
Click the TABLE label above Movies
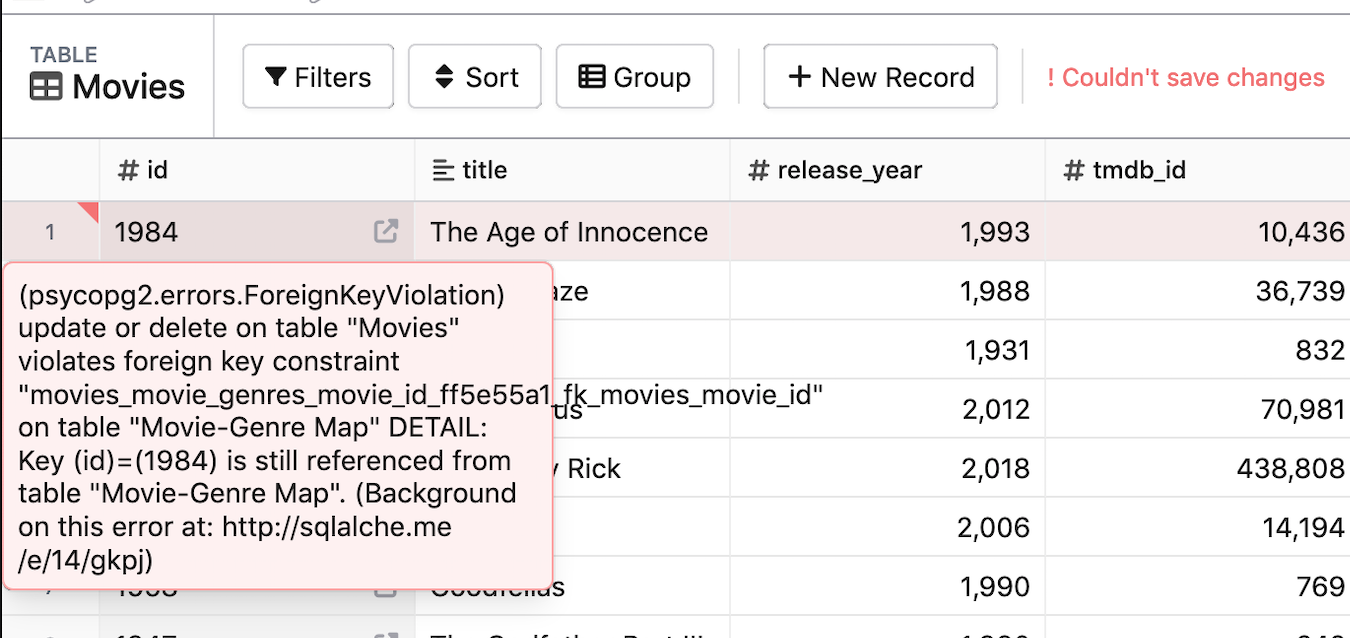(64, 54)
